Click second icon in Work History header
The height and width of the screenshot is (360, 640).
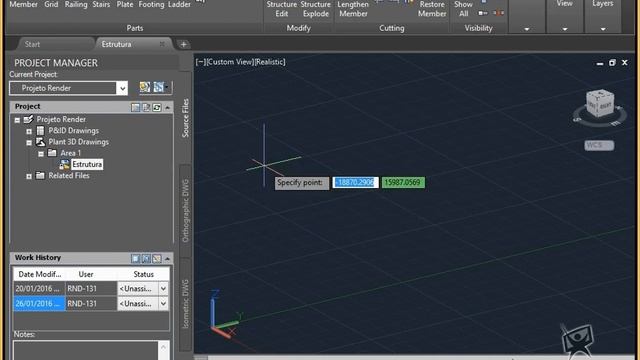click(146, 258)
